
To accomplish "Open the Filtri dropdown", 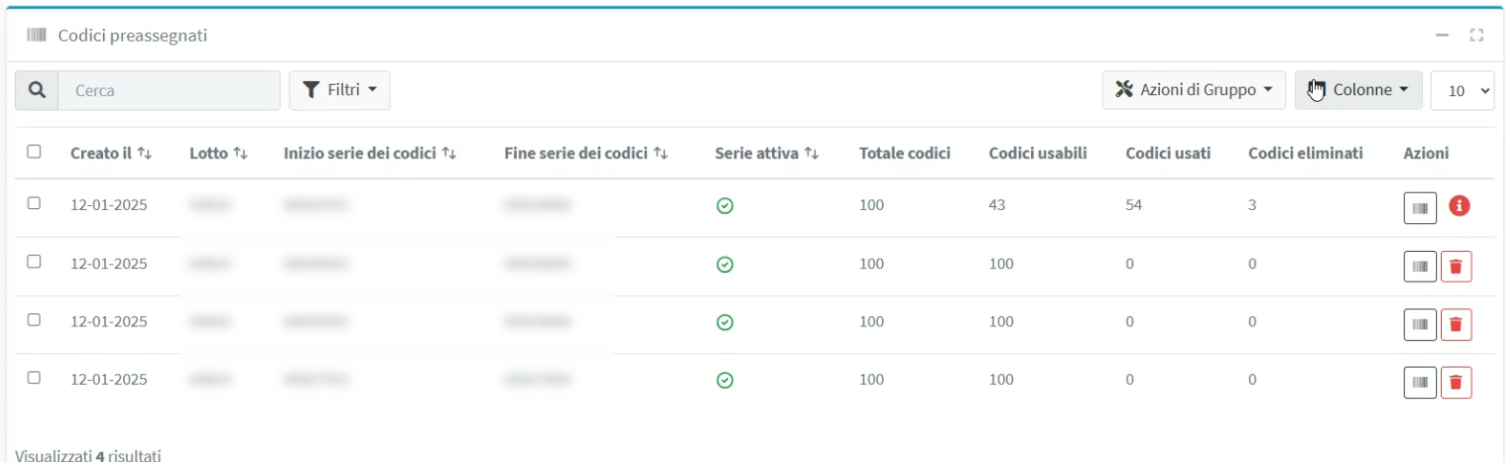I will [x=340, y=90].
